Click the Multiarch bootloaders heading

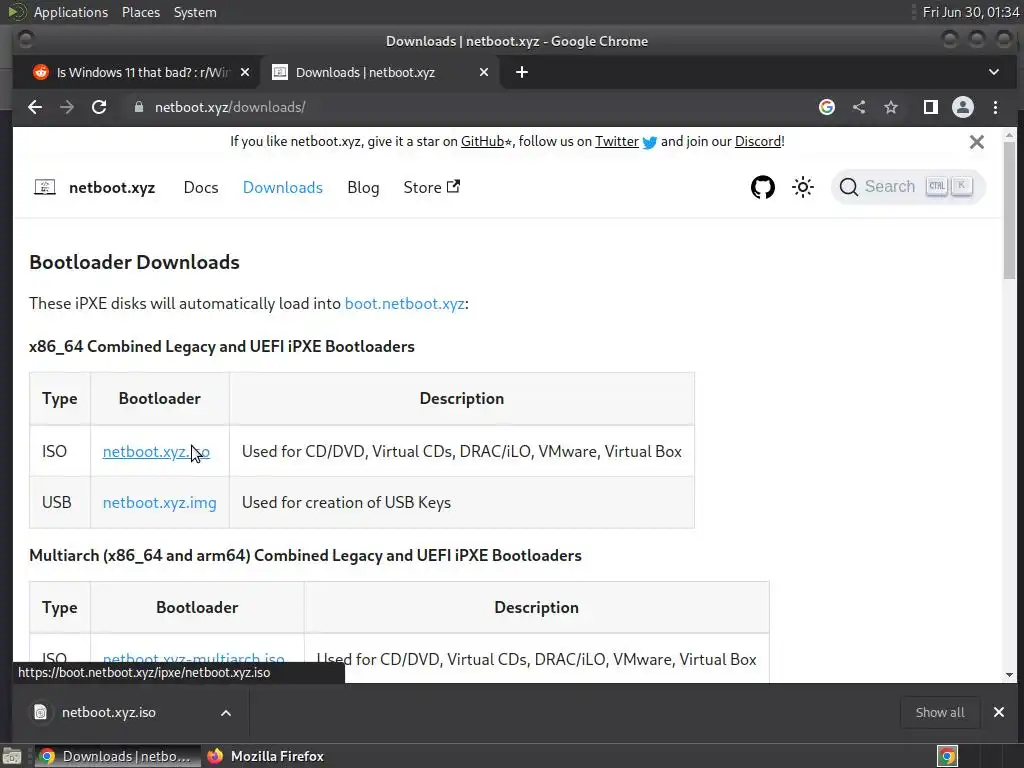click(306, 555)
